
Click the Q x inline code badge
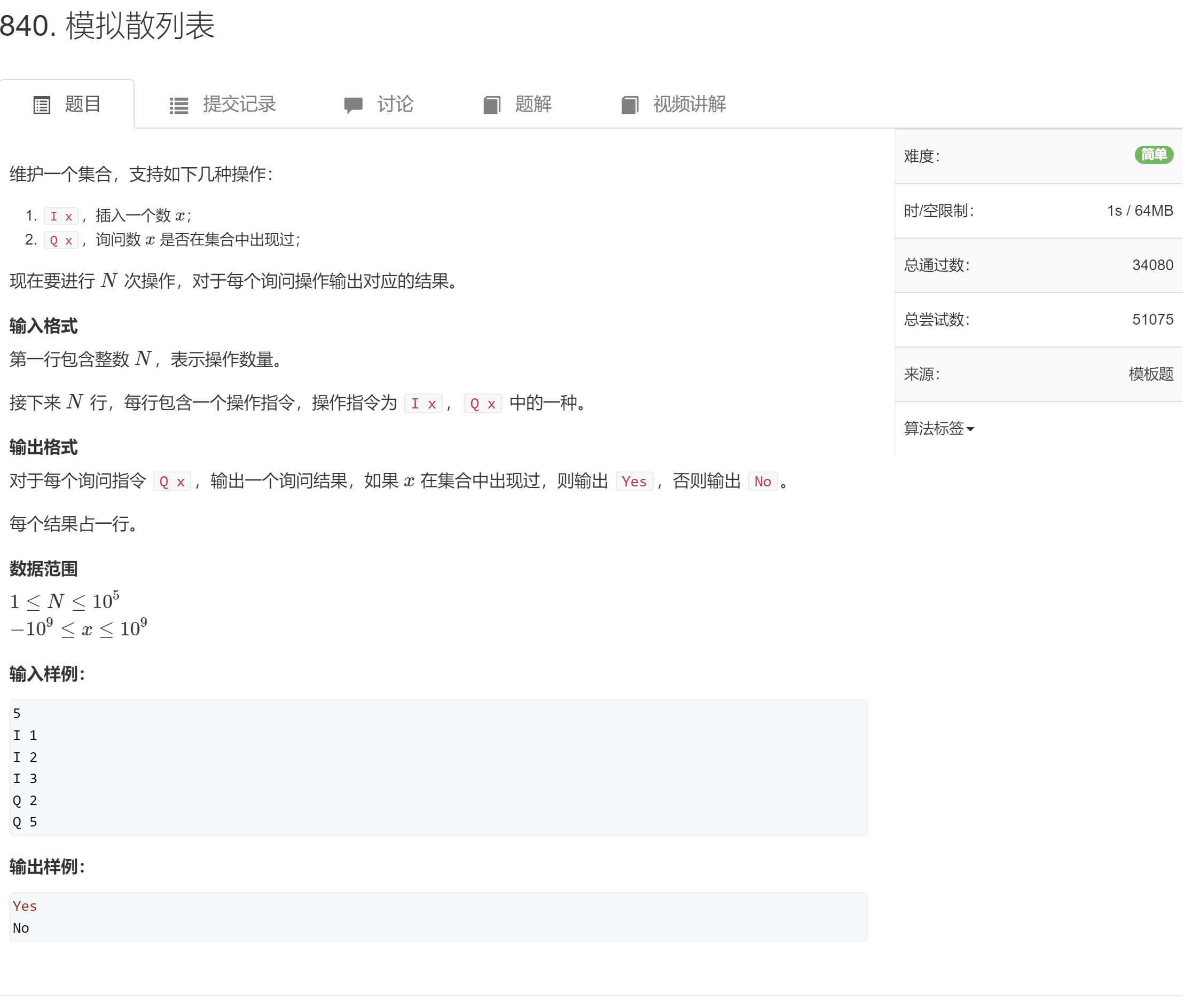click(61, 240)
